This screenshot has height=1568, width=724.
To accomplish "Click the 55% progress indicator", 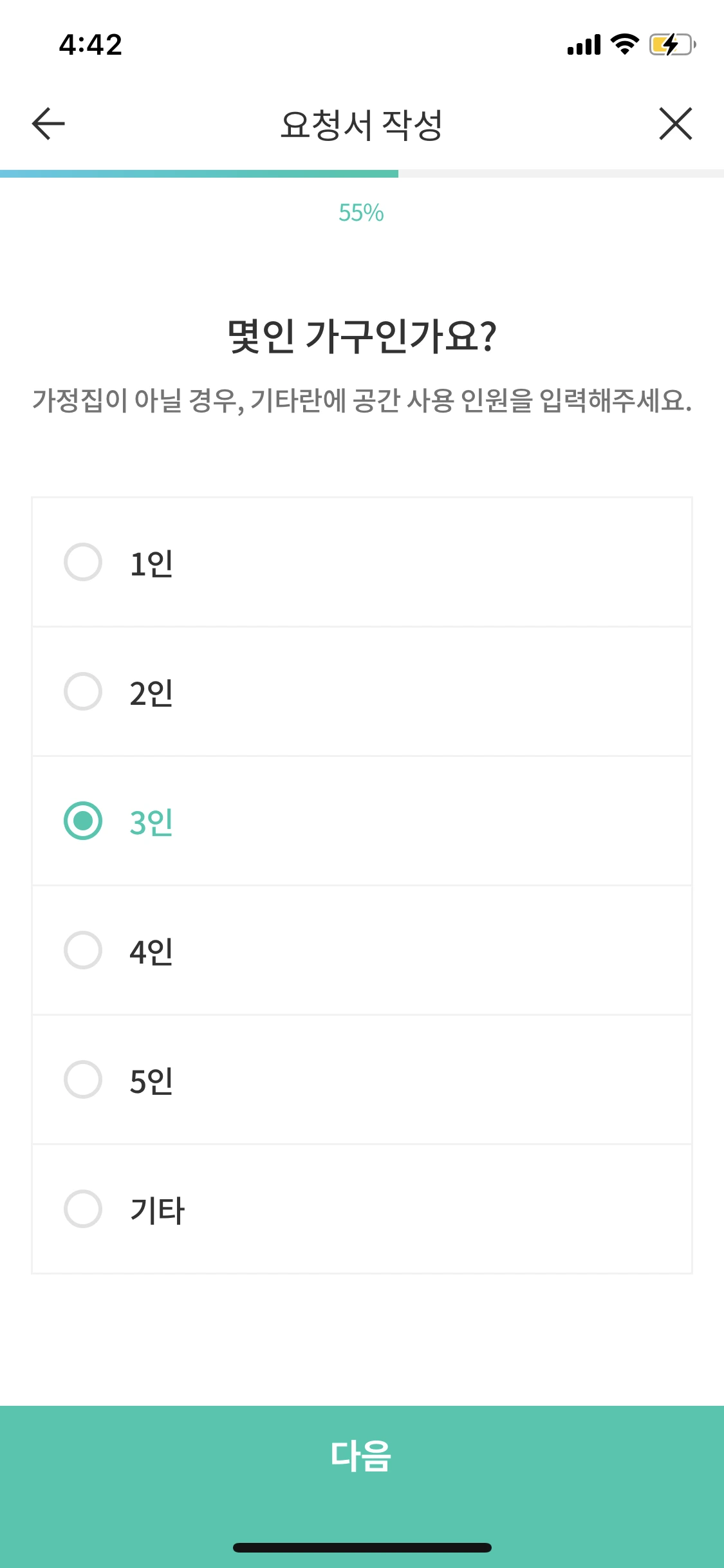I will (362, 212).
